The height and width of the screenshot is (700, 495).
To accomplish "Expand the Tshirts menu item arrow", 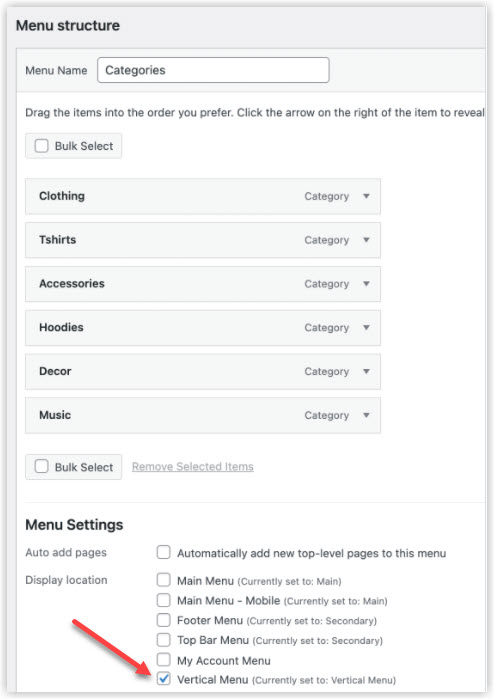I will coord(366,240).
